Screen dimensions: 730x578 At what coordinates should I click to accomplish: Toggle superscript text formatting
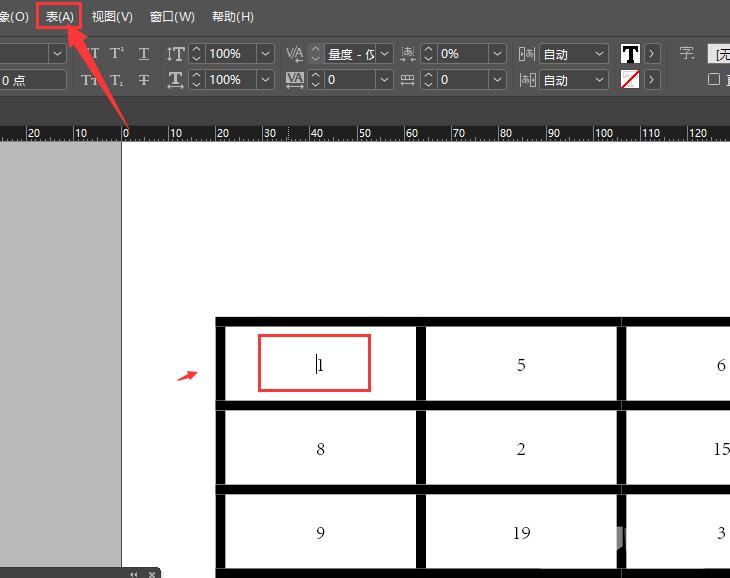(117, 54)
